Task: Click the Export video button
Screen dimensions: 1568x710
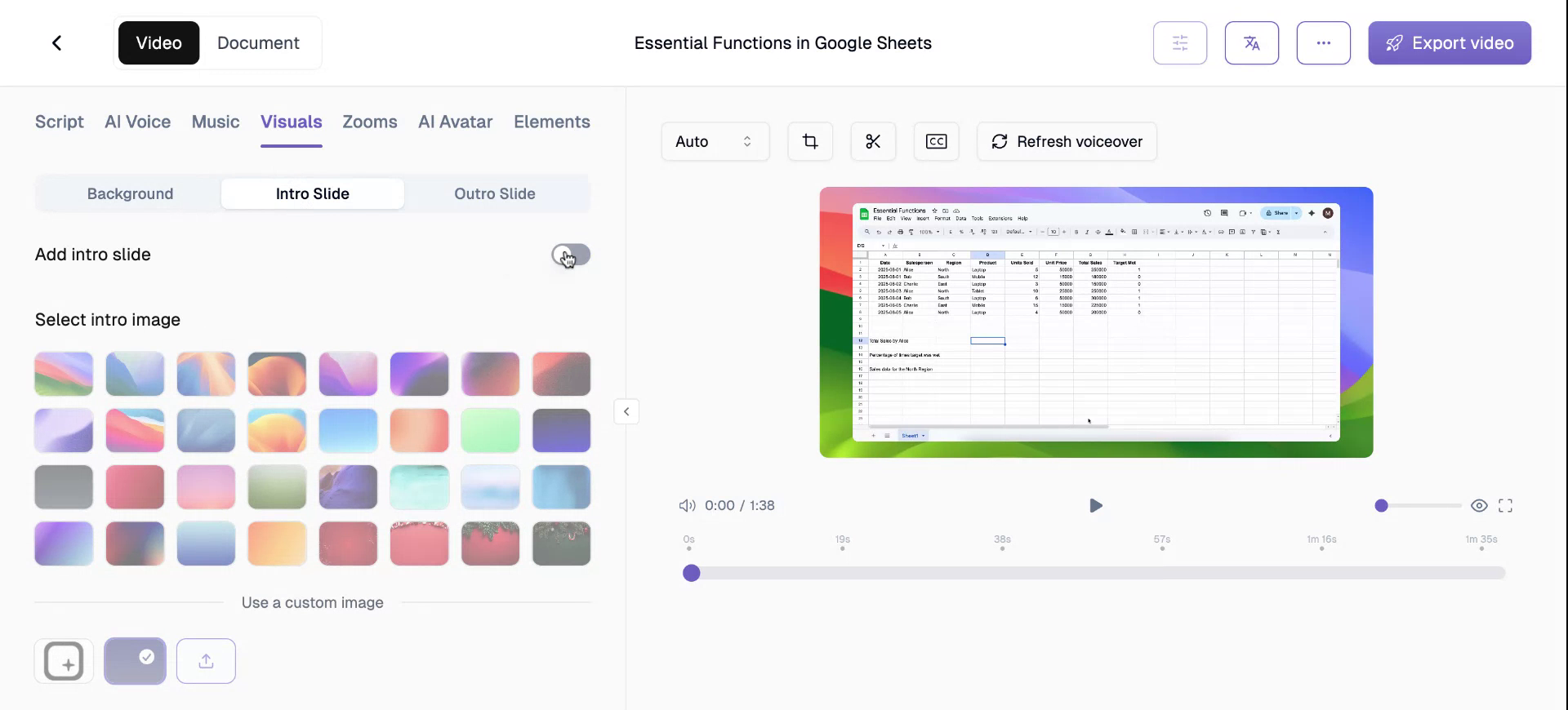Action: coord(1450,42)
